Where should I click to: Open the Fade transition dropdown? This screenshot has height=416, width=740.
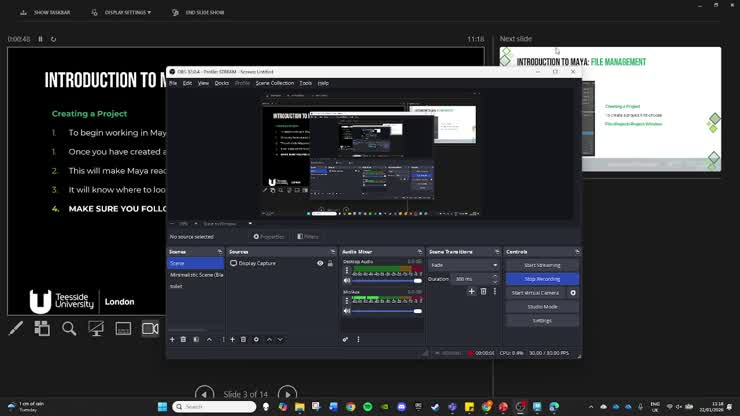click(x=463, y=265)
